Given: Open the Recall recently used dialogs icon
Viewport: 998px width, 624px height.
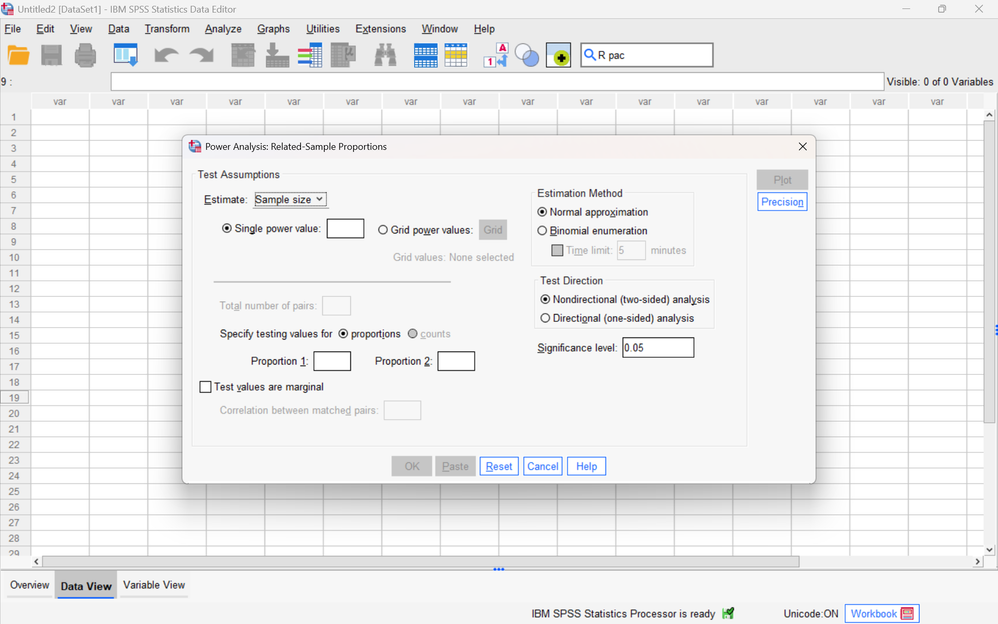Looking at the screenshot, I should [x=125, y=55].
